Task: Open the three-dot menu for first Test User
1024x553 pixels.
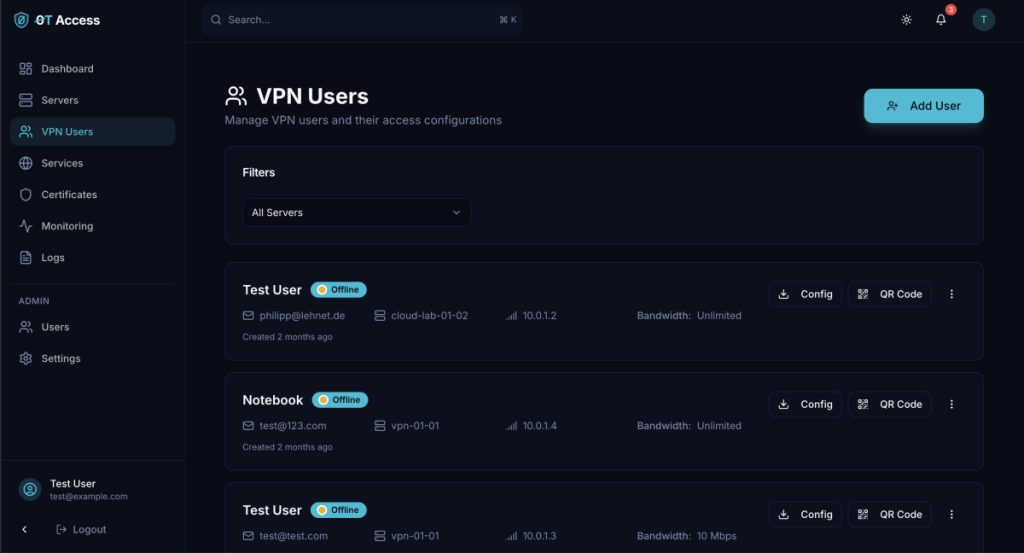Action: click(x=951, y=294)
